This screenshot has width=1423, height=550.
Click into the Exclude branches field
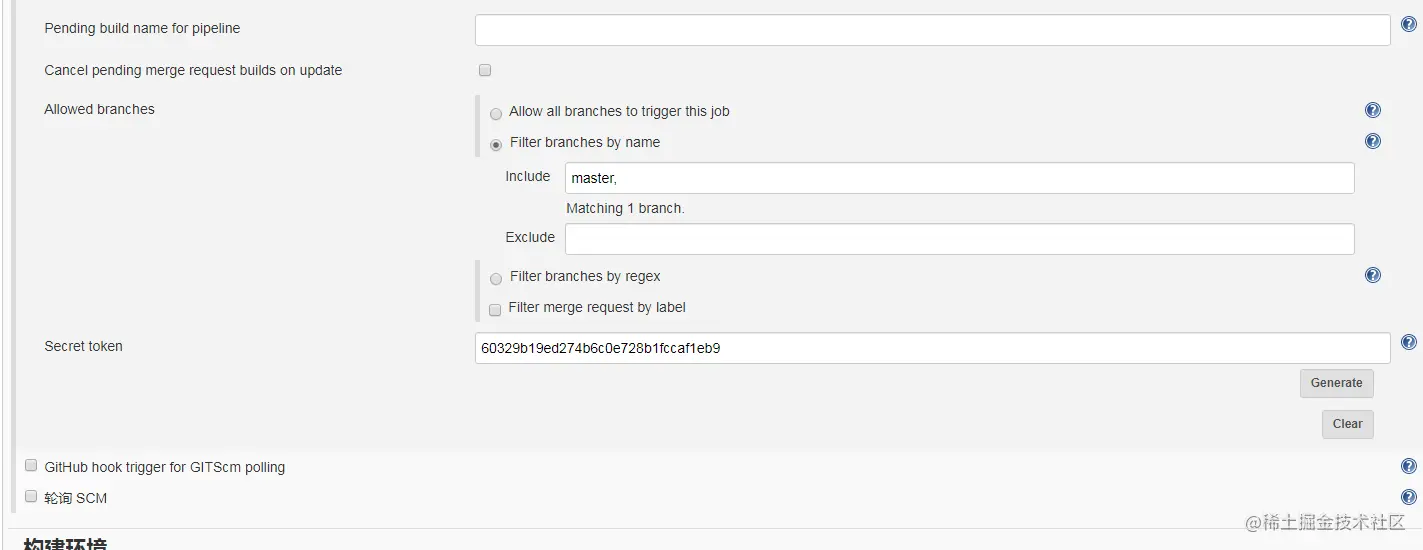(959, 239)
